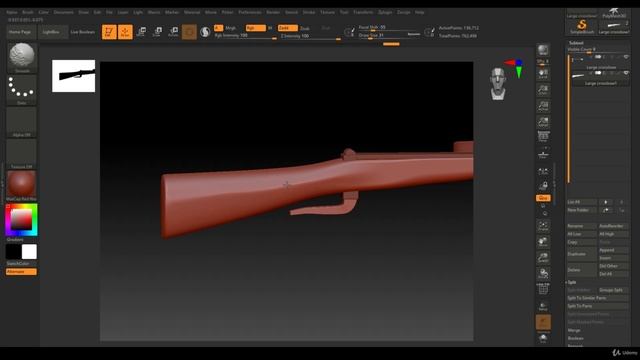Open the Brush menu
640x360 pixels.
(28, 12)
